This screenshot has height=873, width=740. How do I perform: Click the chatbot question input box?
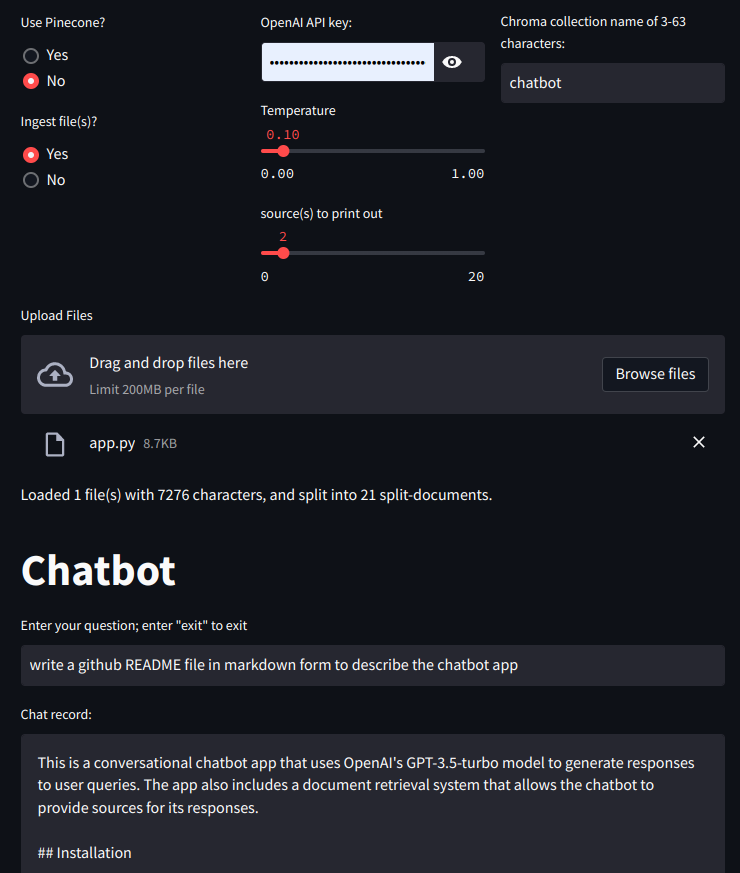click(373, 665)
